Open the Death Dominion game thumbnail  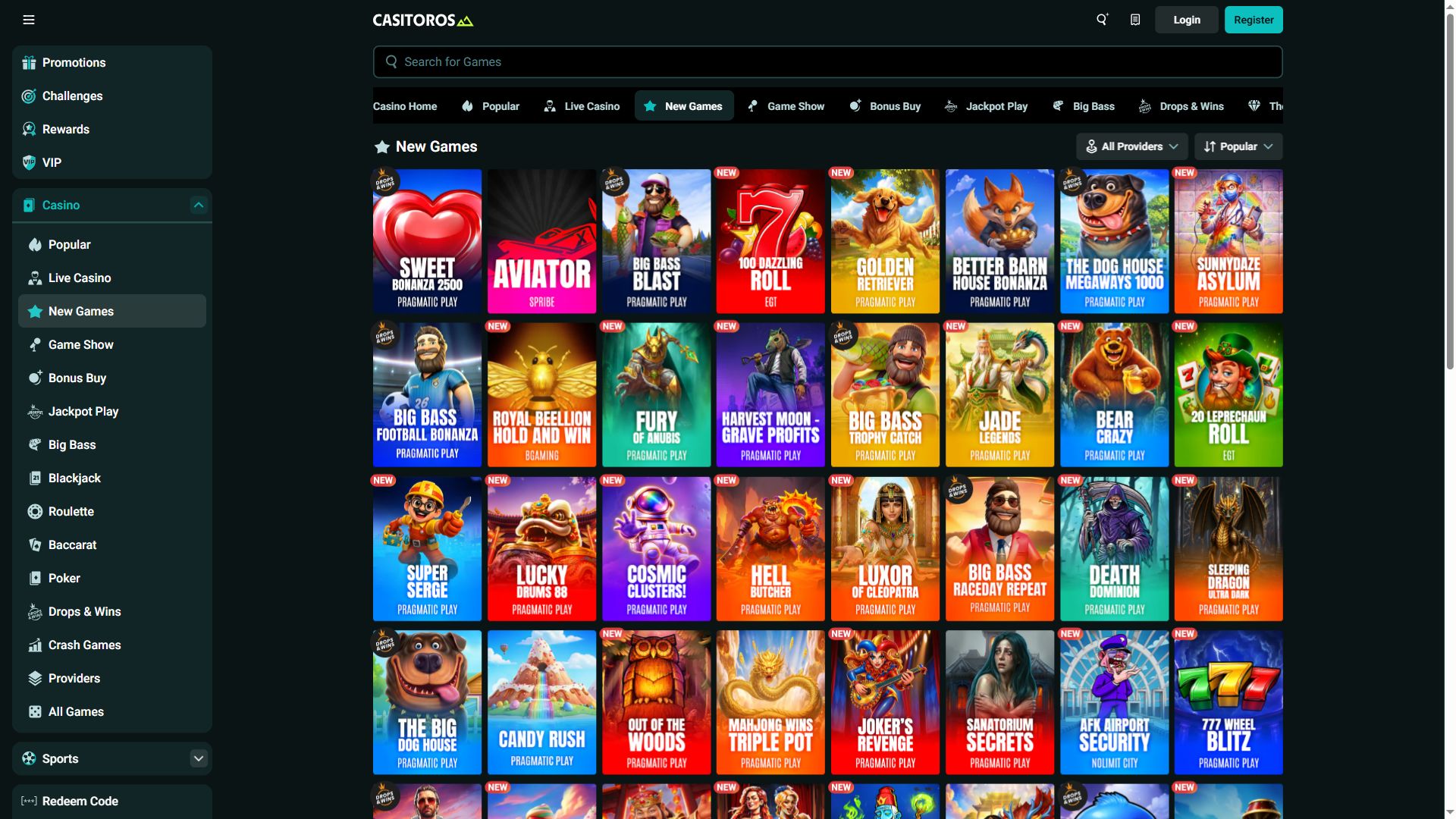(1114, 549)
